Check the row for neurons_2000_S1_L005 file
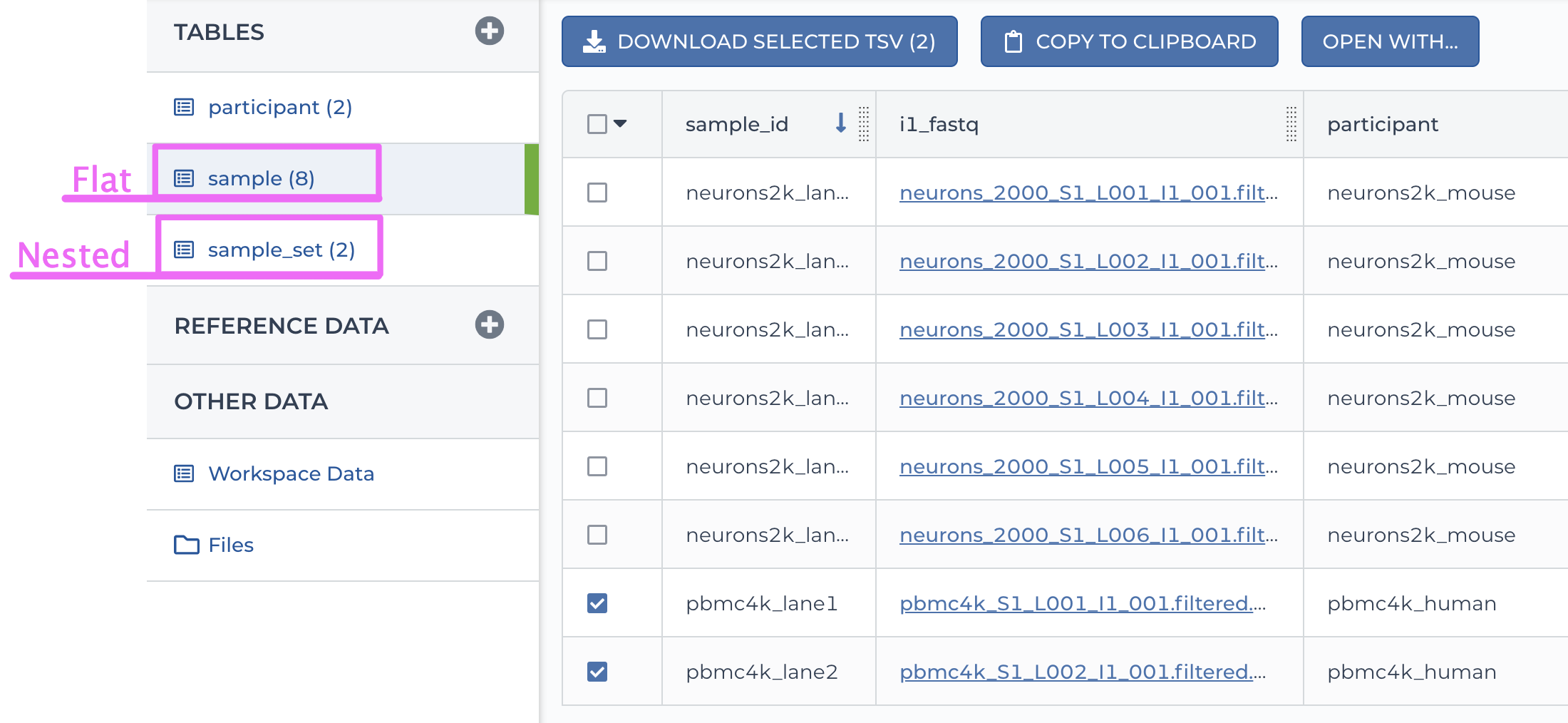1568x723 pixels. click(597, 466)
